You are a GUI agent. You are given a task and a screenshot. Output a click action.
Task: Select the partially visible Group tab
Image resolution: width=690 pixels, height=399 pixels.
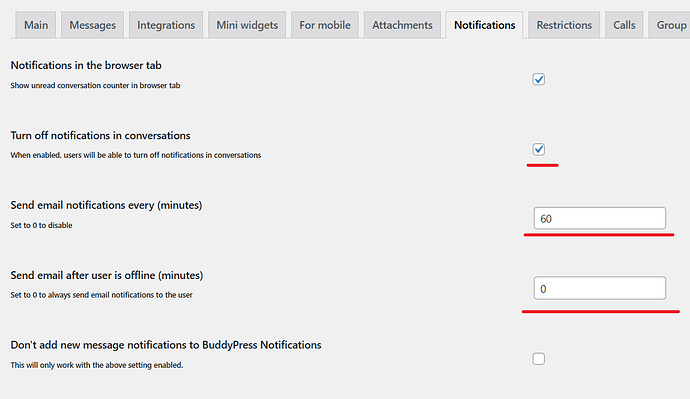click(669, 25)
